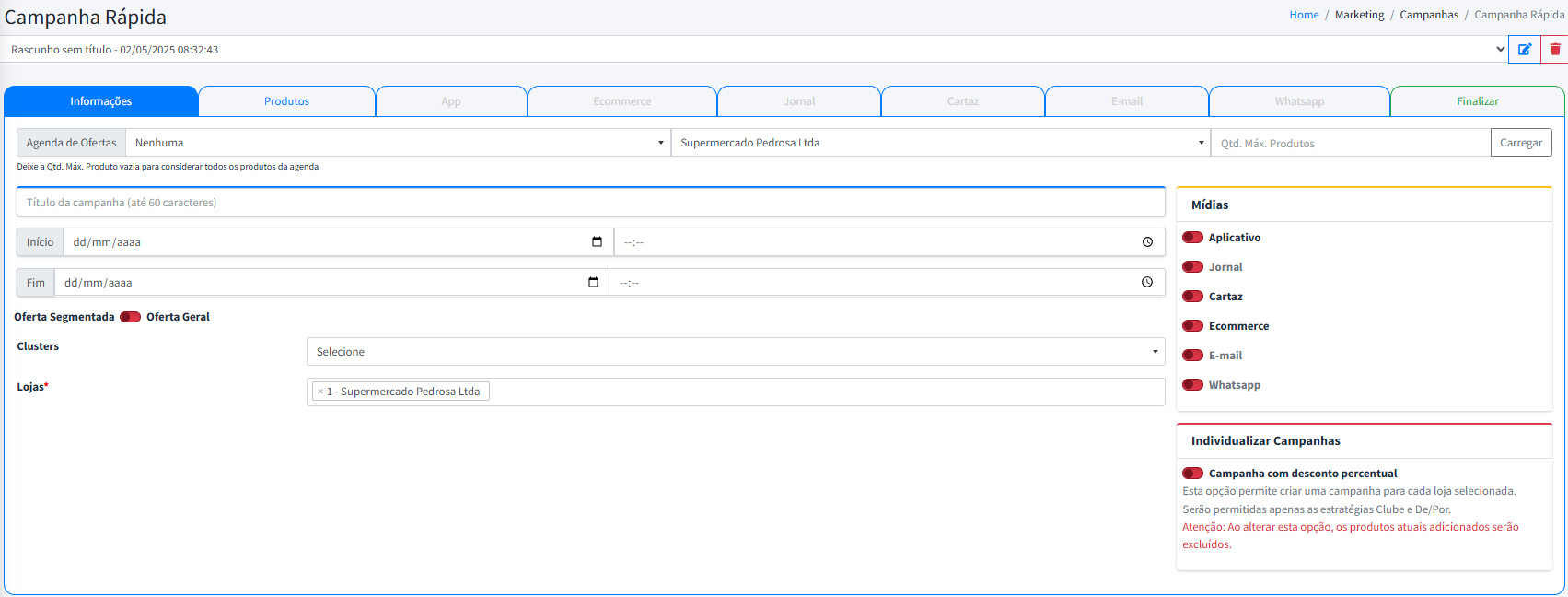This screenshot has height=597, width=1568.
Task: Switch to the Produtos tab
Action: [x=286, y=101]
